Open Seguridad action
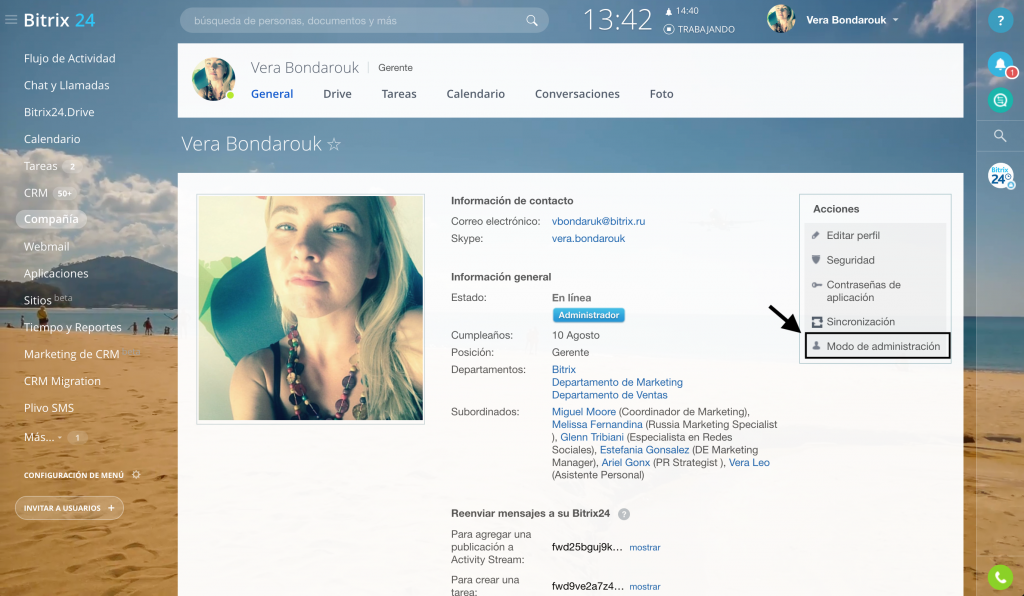 point(850,260)
